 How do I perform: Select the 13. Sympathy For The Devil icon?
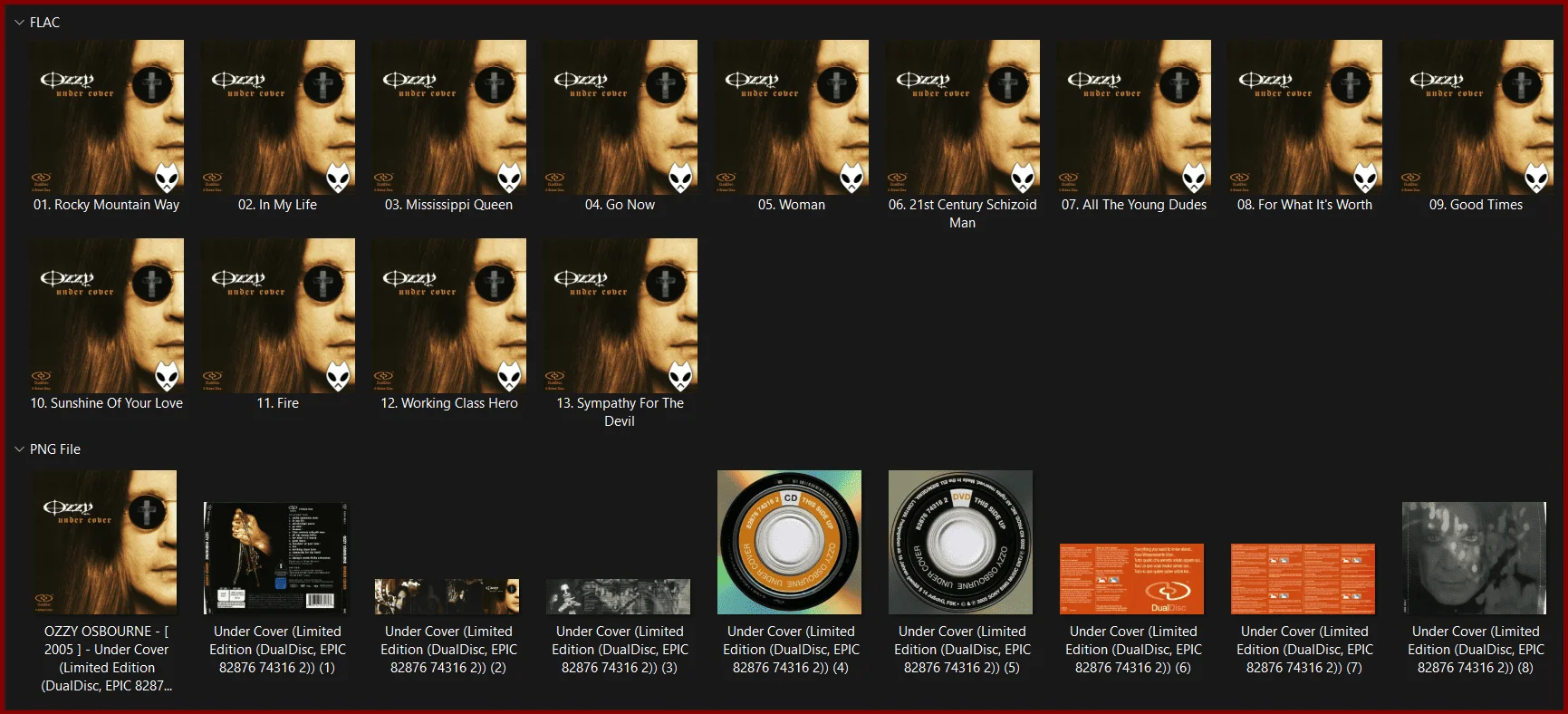[620, 315]
